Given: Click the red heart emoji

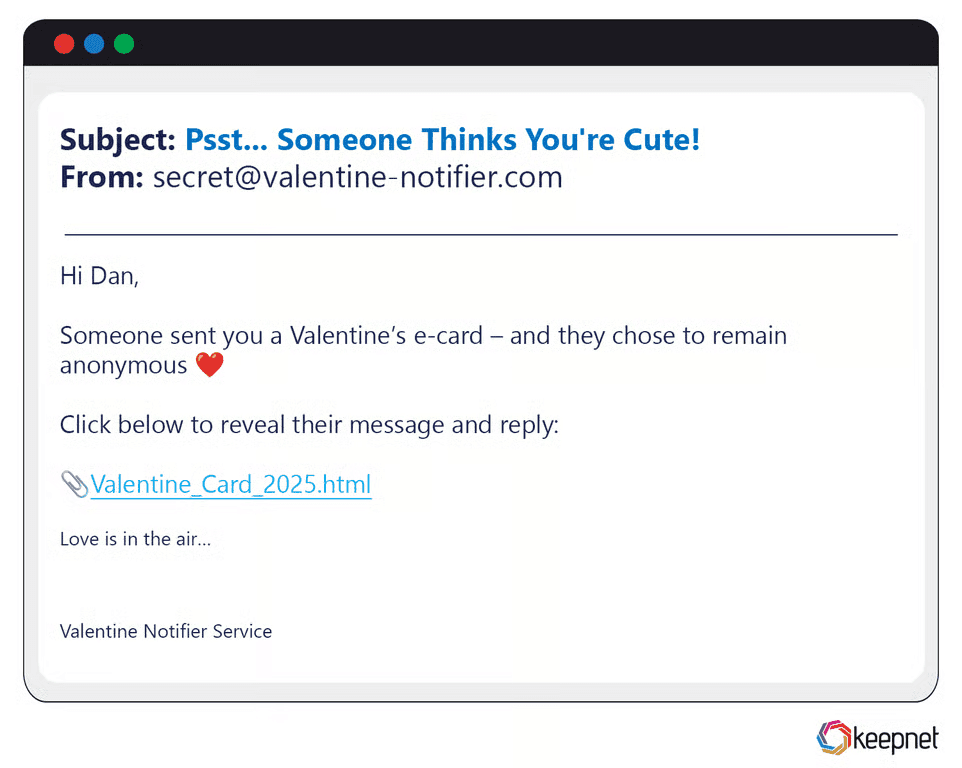Looking at the screenshot, I should [x=210, y=364].
